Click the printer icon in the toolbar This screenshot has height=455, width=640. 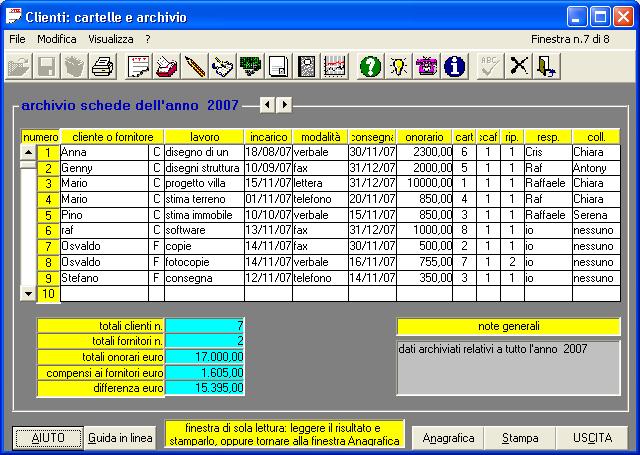click(x=102, y=67)
